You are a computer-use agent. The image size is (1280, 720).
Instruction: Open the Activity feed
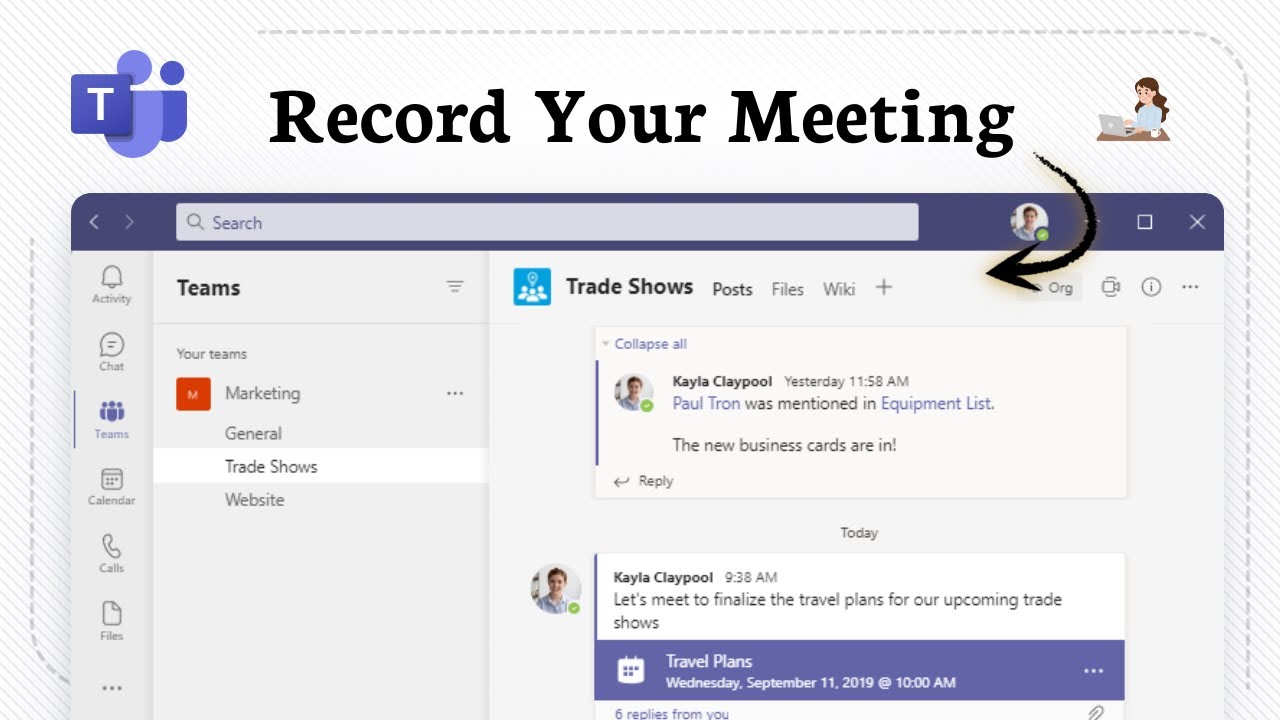pyautogui.click(x=112, y=284)
